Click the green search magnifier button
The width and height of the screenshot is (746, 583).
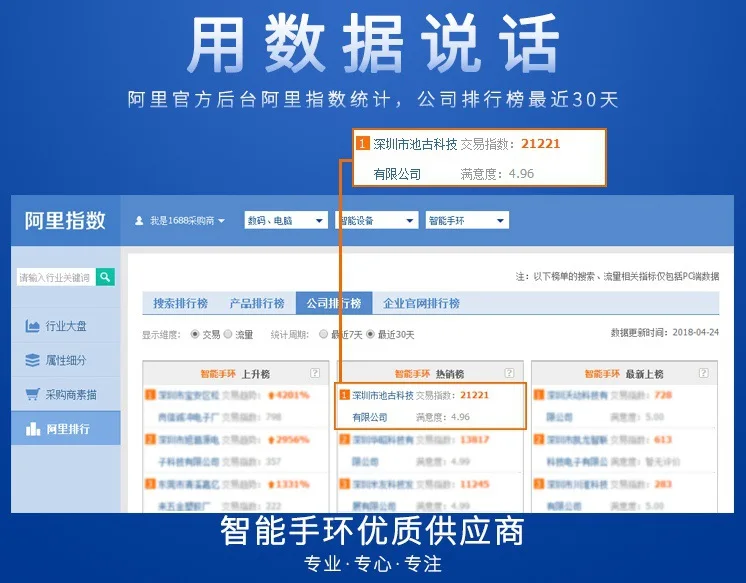(105, 277)
